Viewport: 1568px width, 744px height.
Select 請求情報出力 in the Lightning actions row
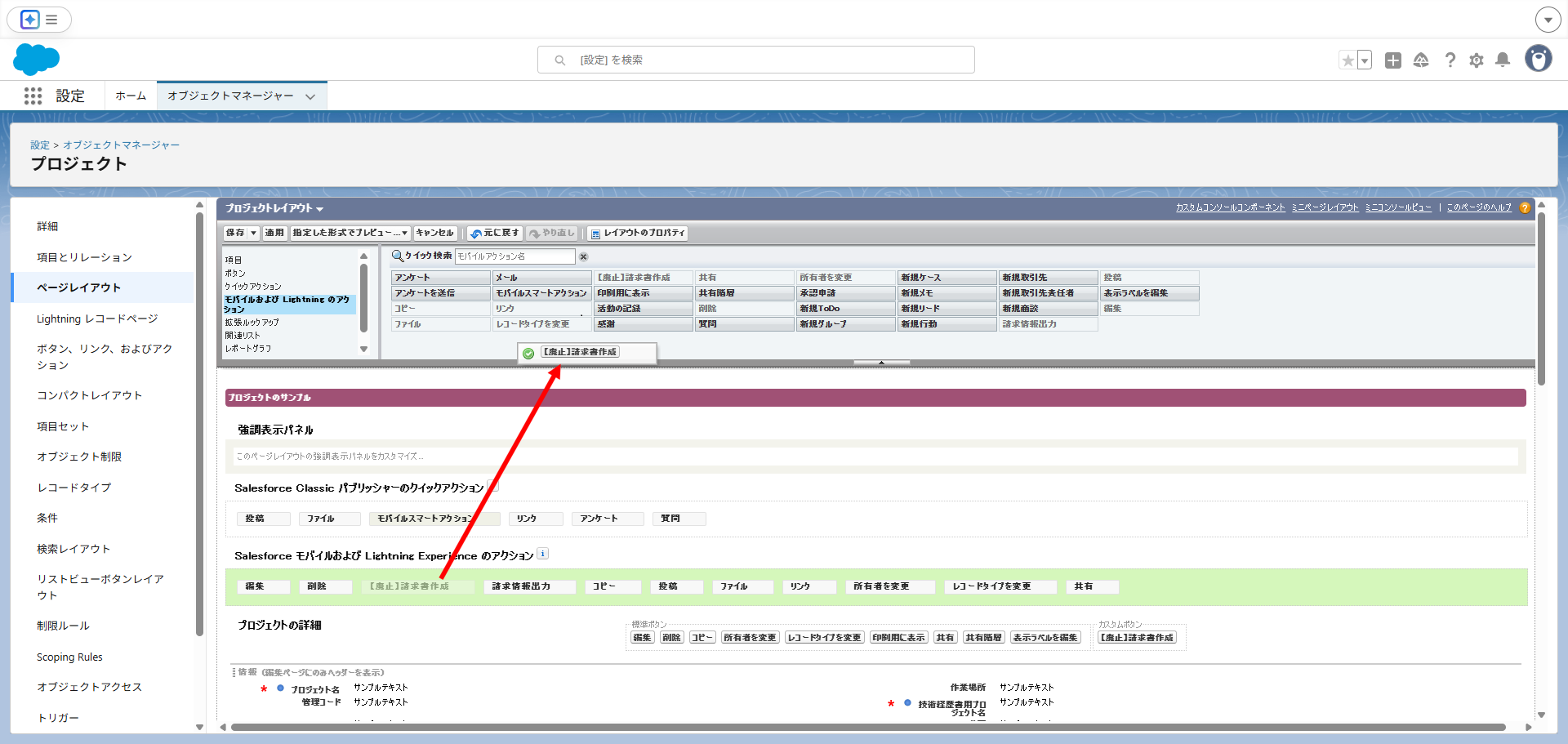click(529, 586)
